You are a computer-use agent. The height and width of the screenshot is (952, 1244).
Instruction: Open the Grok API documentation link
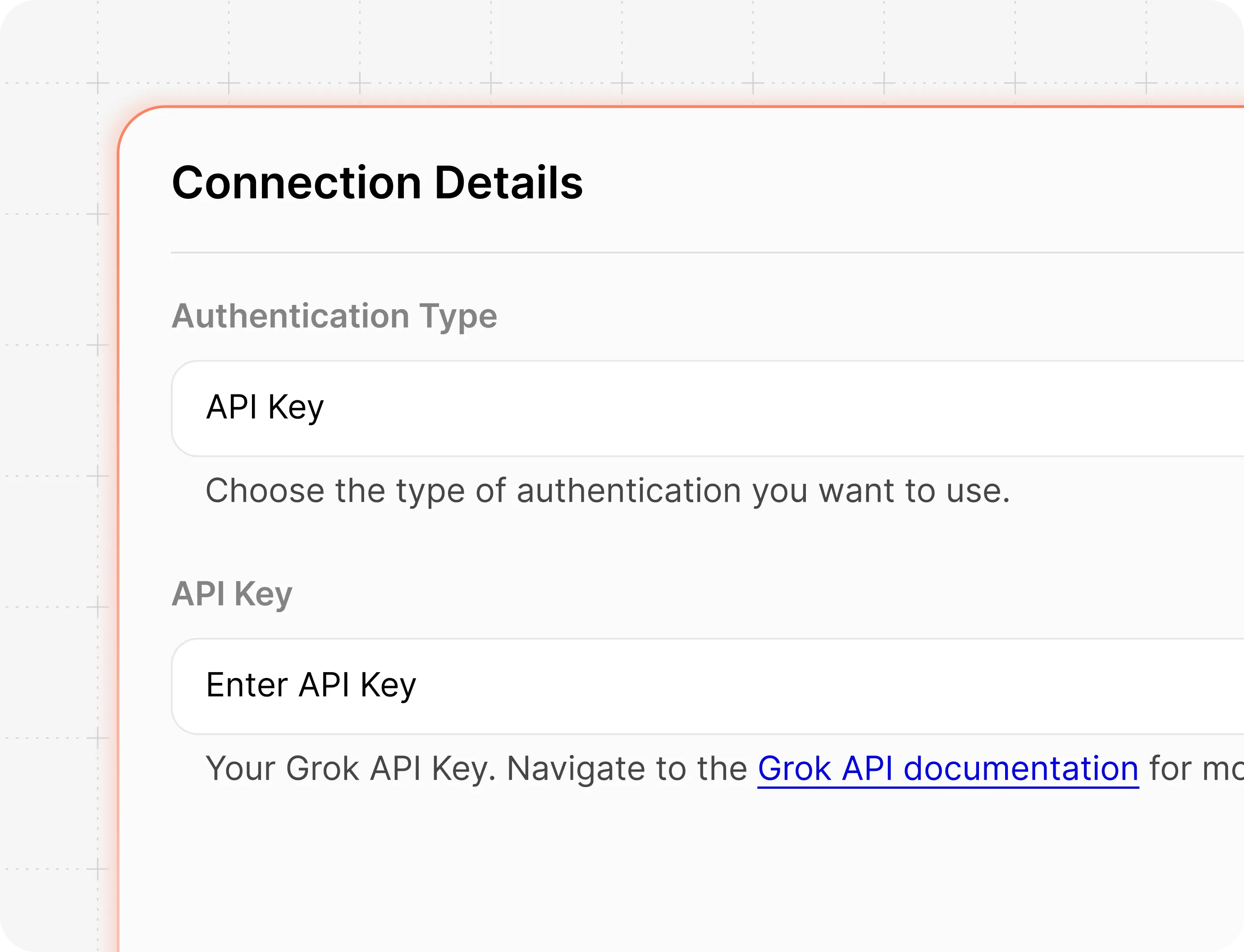[948, 769]
